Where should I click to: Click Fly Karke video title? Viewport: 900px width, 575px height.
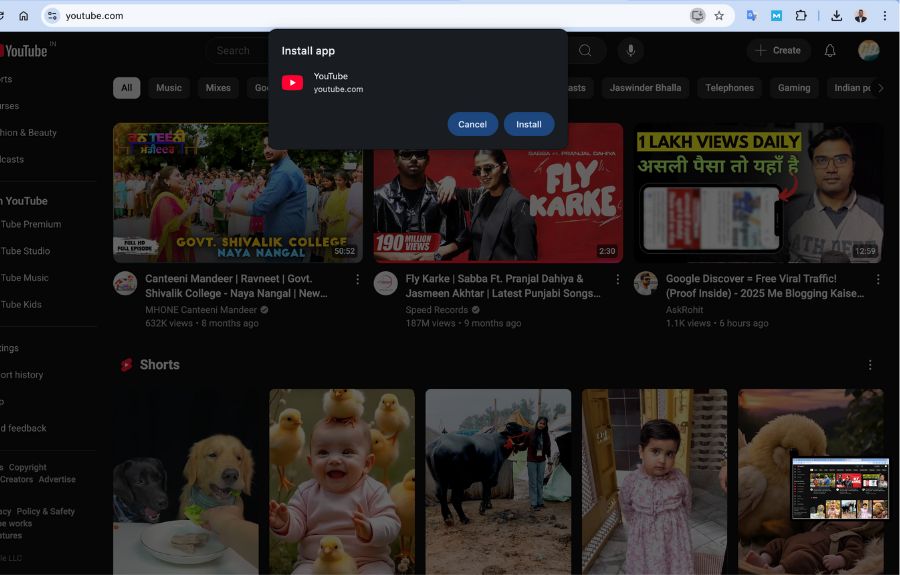point(503,286)
